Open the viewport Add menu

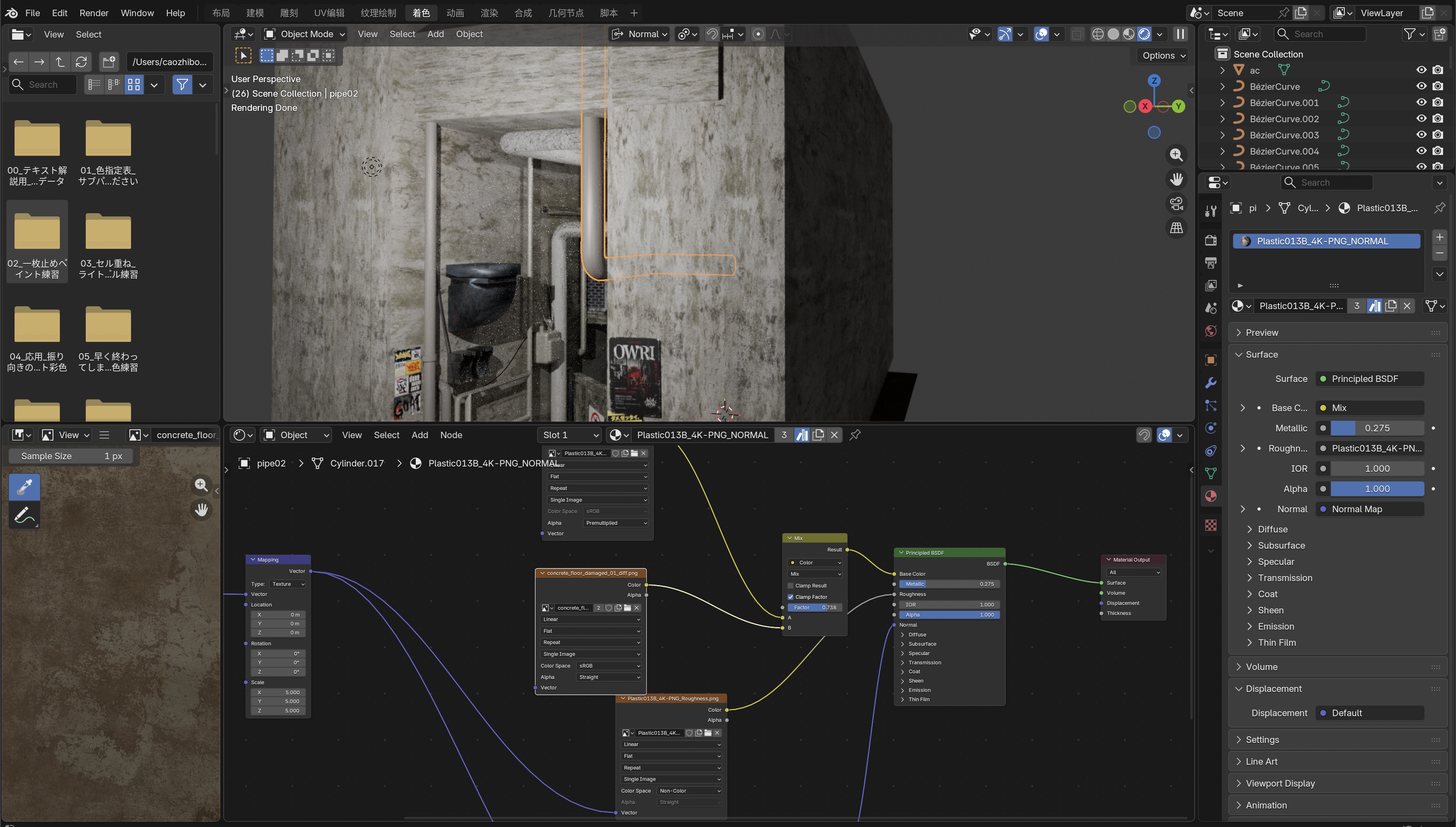click(x=435, y=34)
